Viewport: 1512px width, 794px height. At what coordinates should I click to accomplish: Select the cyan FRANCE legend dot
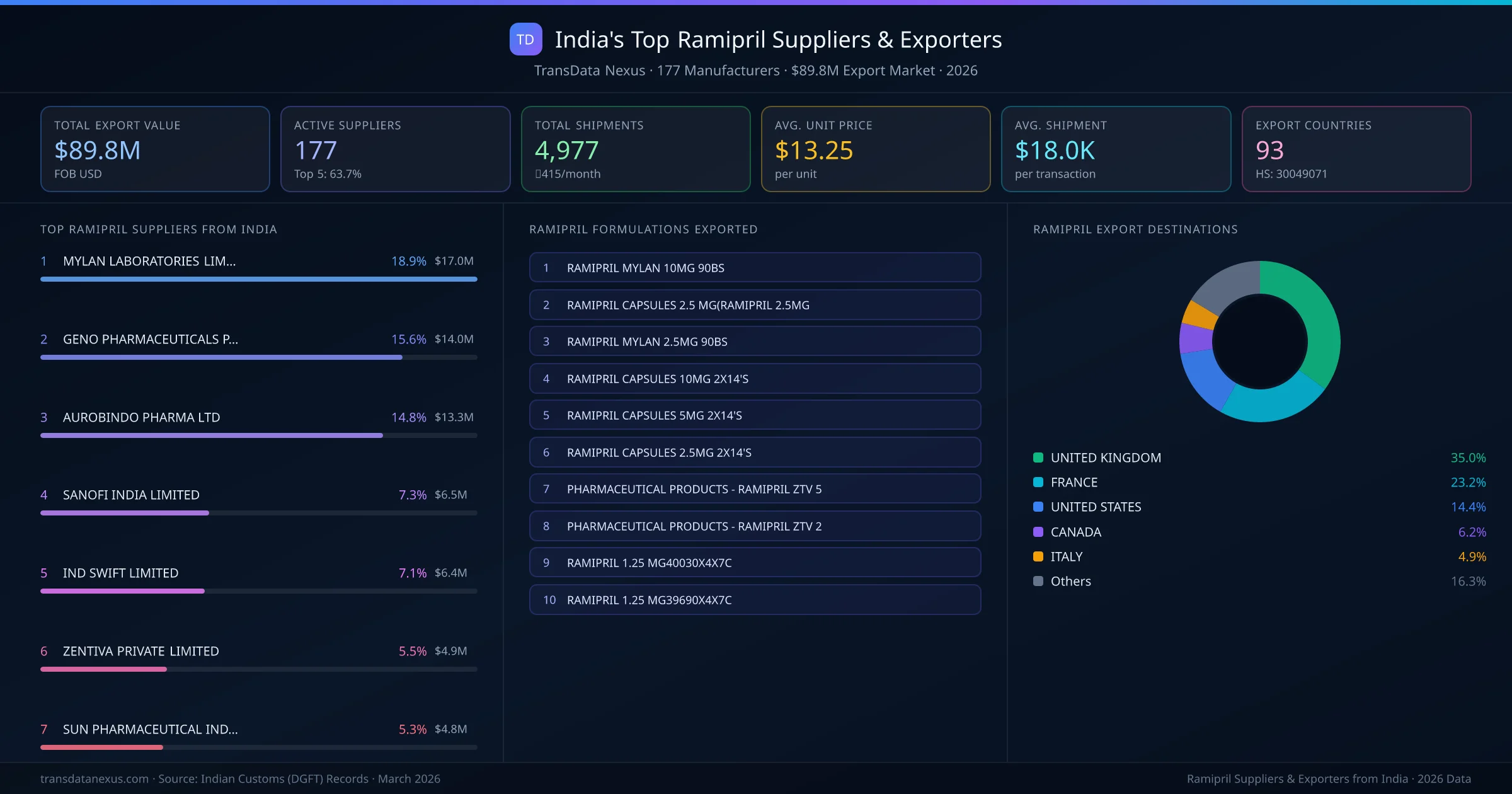click(1037, 482)
